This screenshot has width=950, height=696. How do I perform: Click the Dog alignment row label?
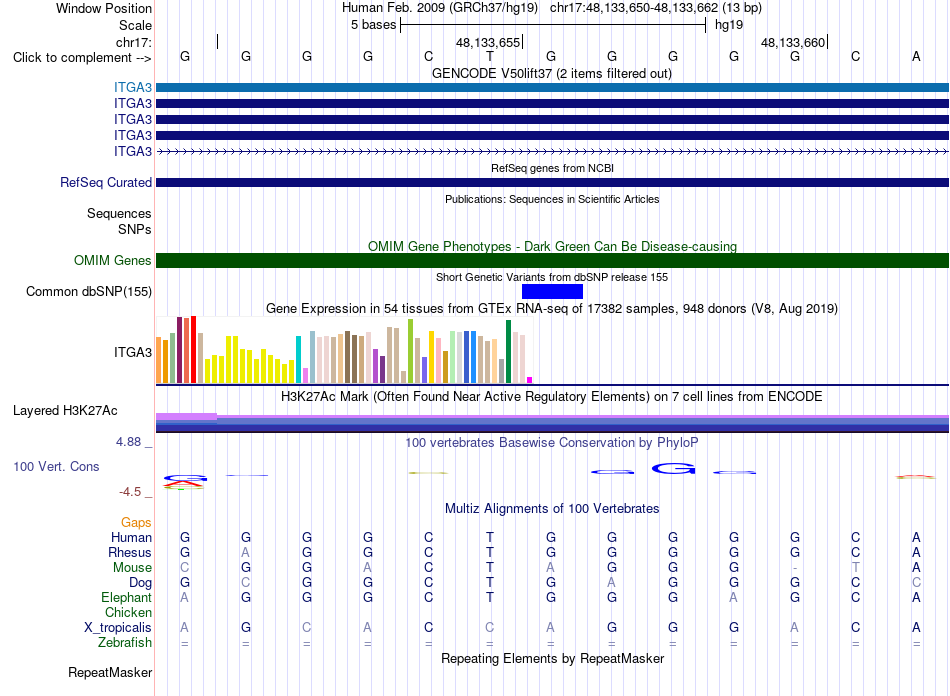(x=141, y=582)
